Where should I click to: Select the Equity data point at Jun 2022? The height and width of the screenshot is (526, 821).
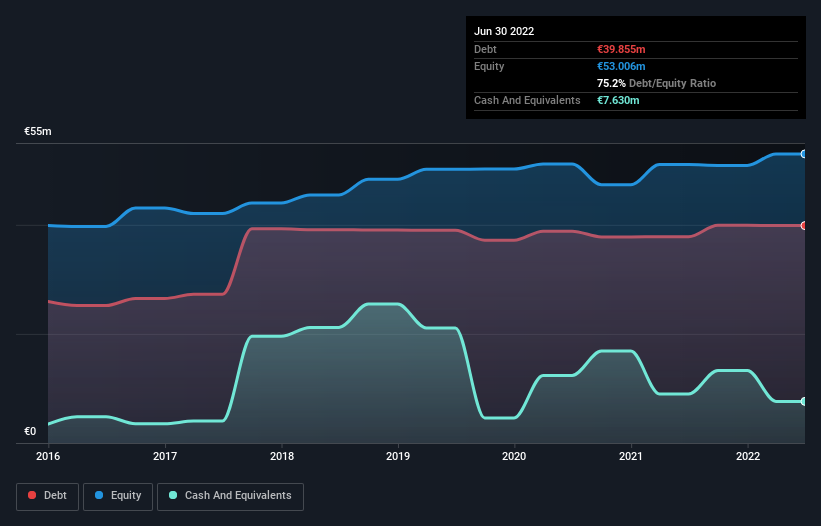[x=804, y=154]
